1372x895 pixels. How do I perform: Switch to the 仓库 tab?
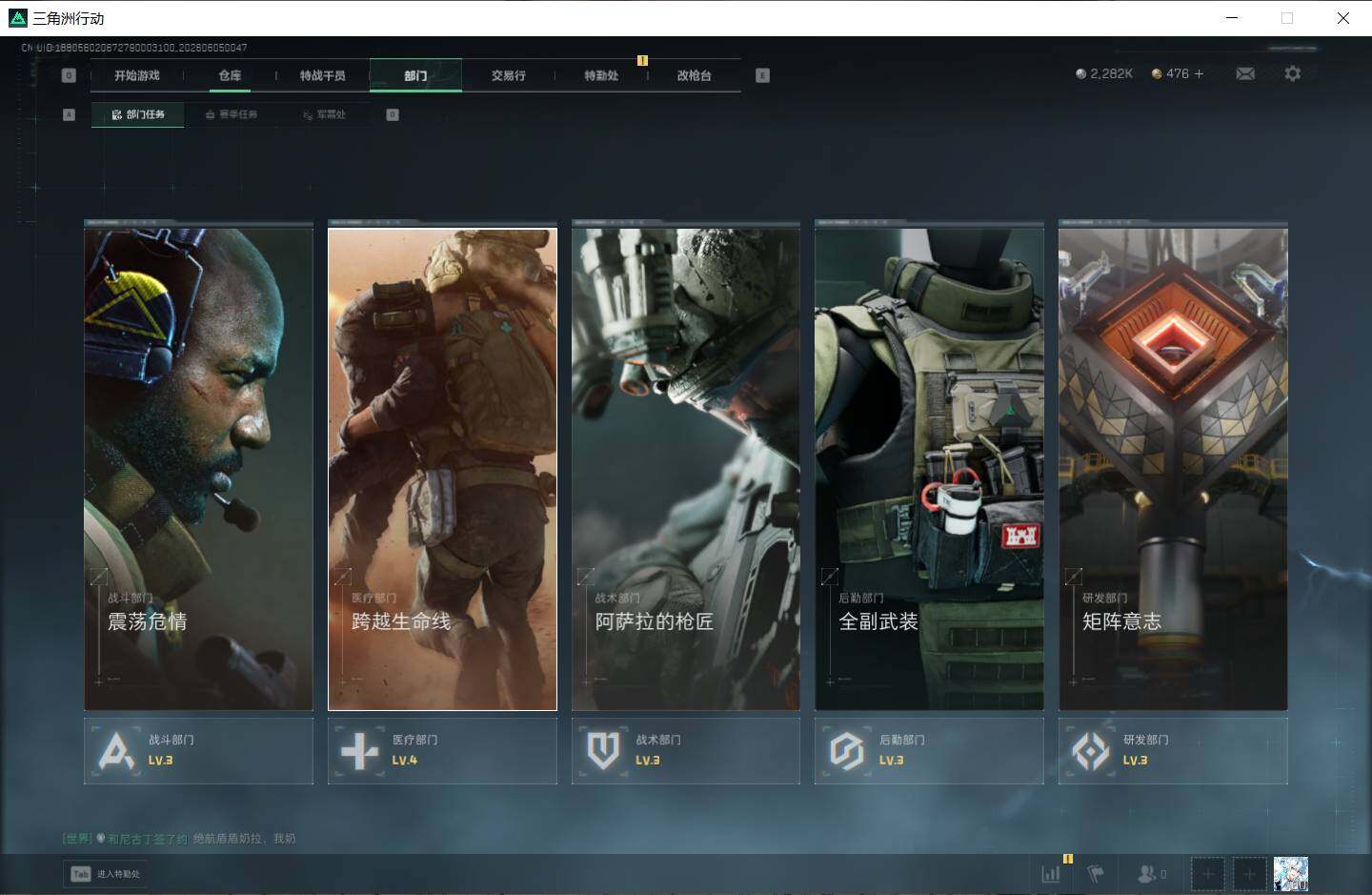230,75
